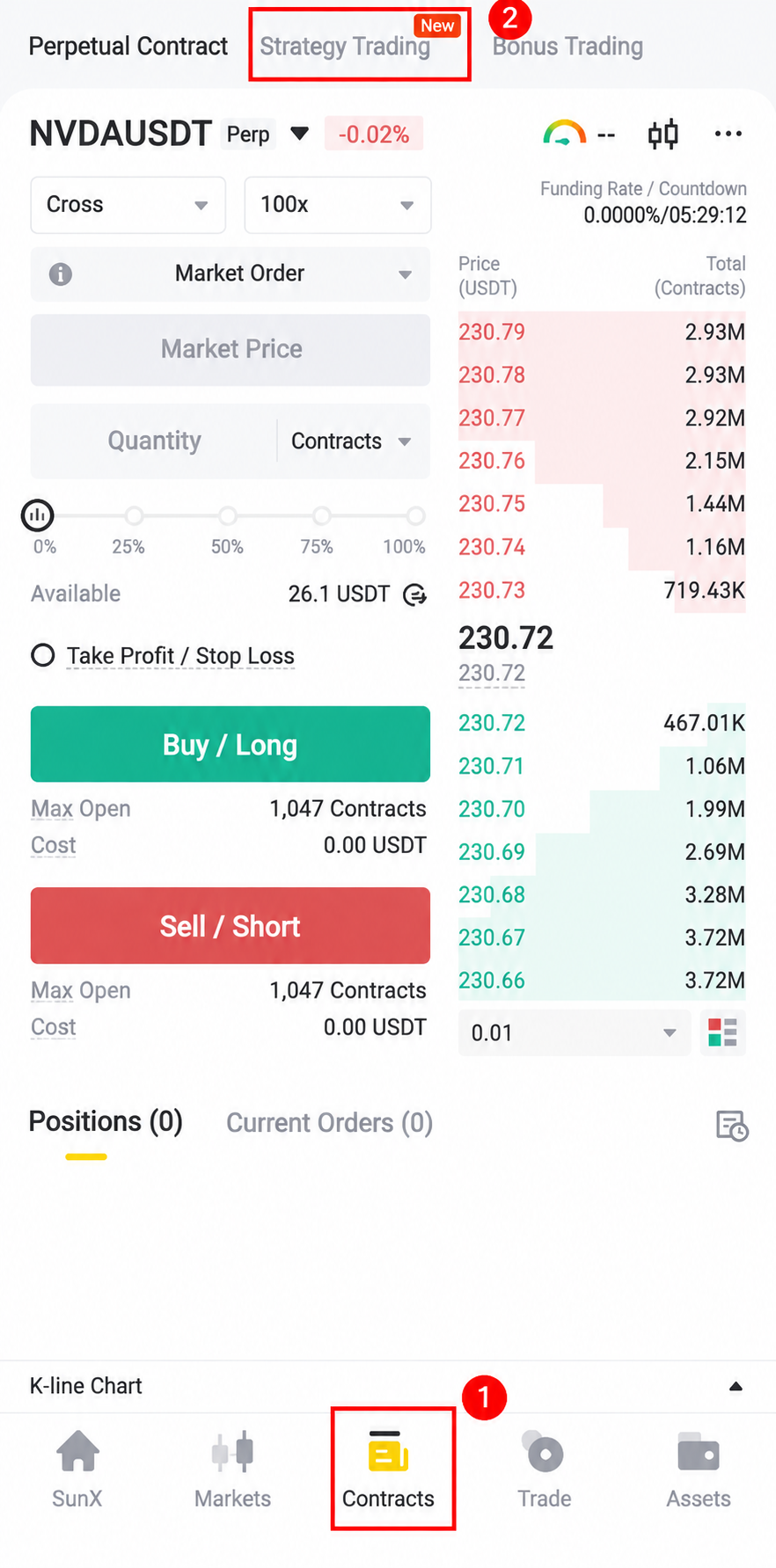Expand the K-line Chart panel arrow

(x=736, y=1387)
